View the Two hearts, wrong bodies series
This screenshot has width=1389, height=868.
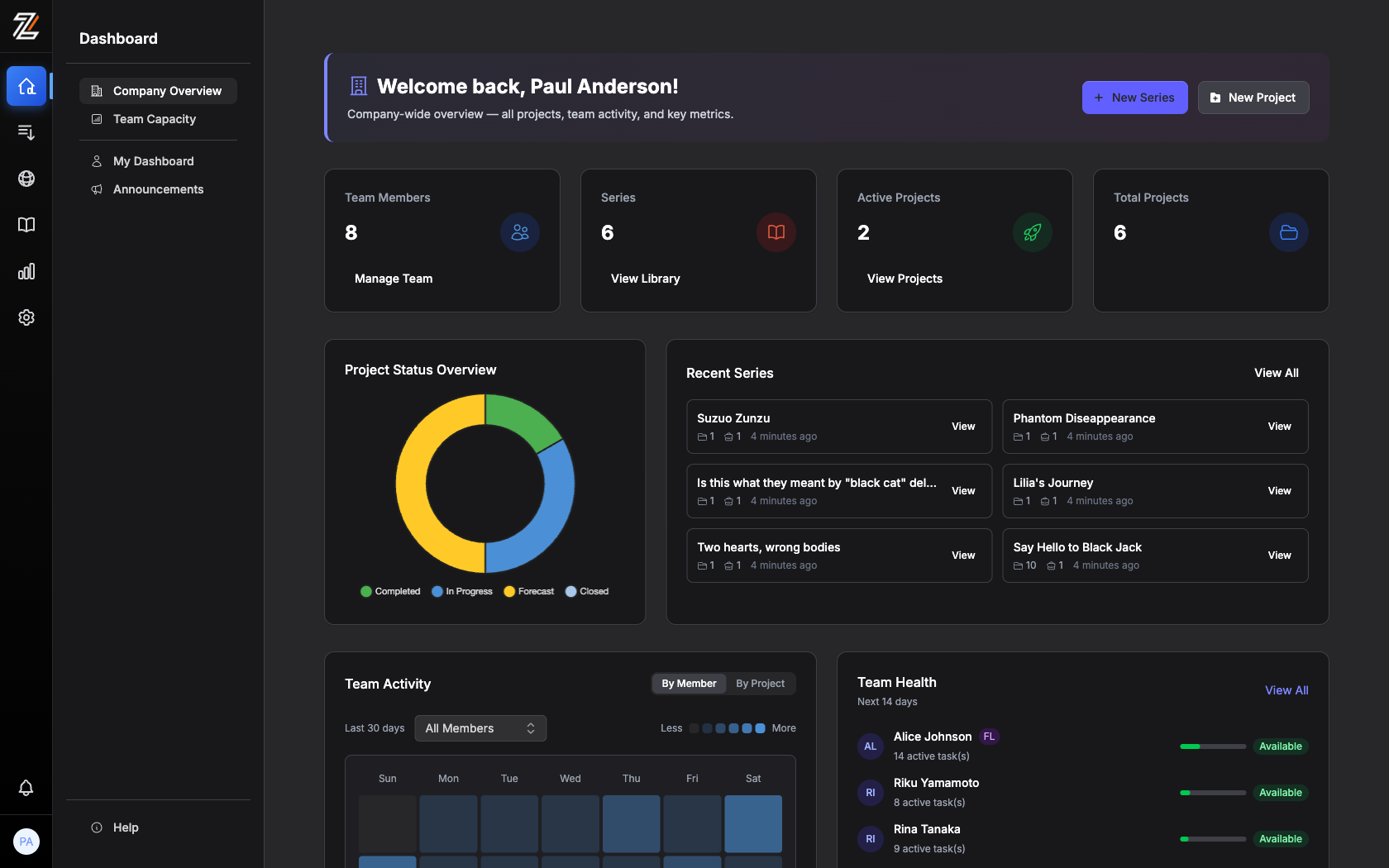pyautogui.click(x=963, y=556)
